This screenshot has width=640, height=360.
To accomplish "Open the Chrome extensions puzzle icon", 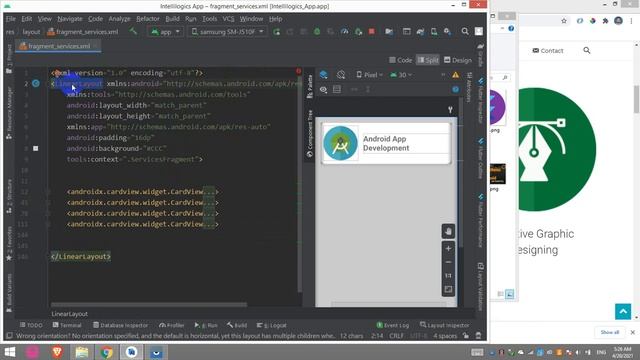I will [605, 21].
